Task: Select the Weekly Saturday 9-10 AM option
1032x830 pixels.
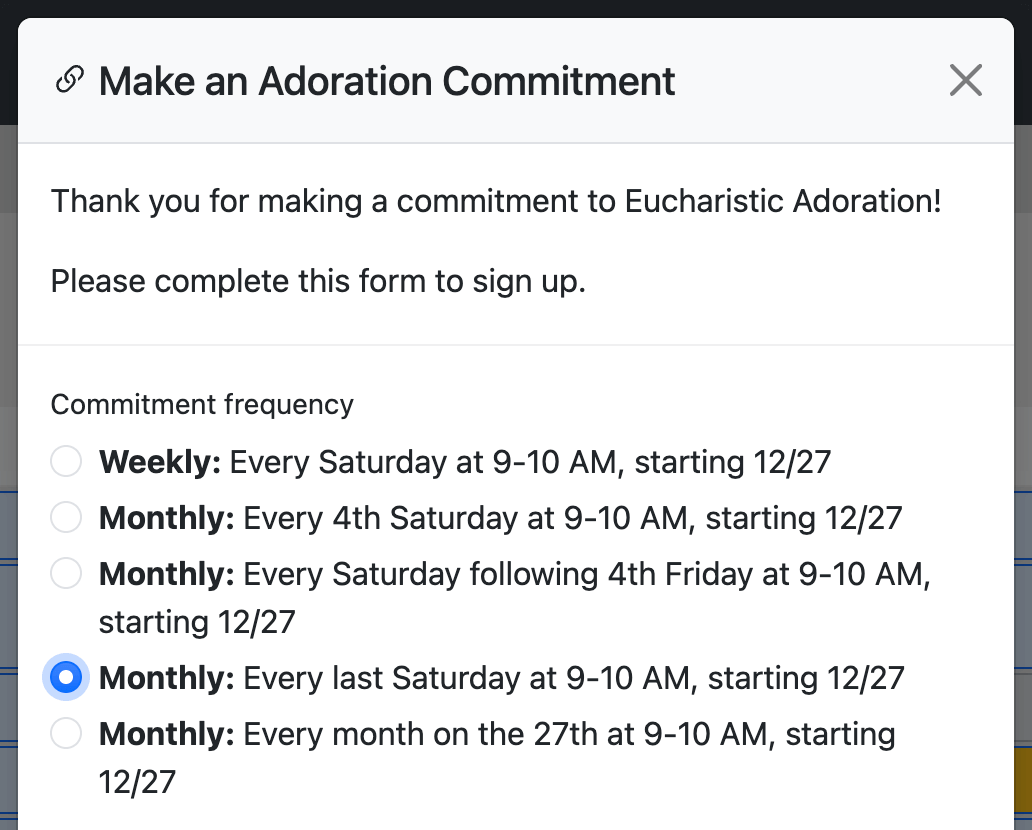Action: click(65, 462)
